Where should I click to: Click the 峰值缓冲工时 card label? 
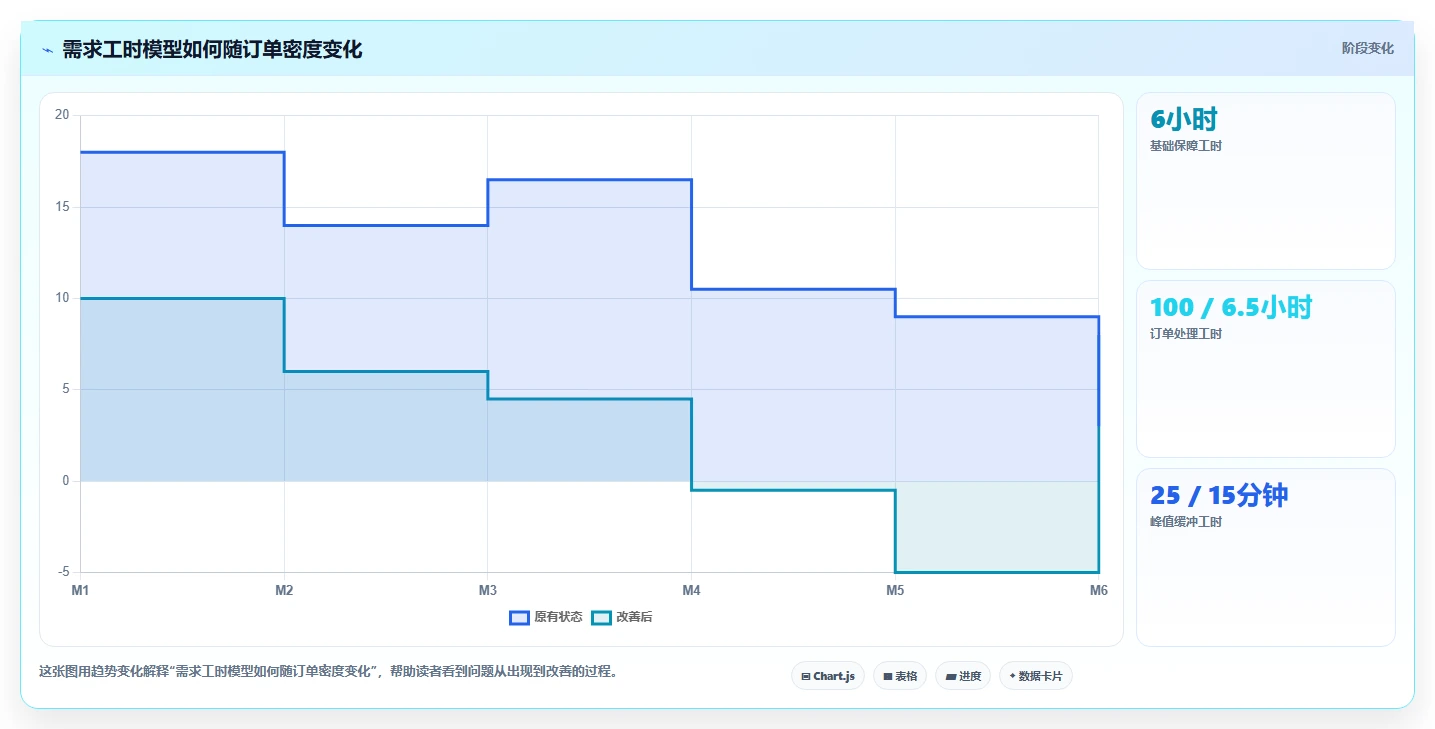click(1186, 522)
